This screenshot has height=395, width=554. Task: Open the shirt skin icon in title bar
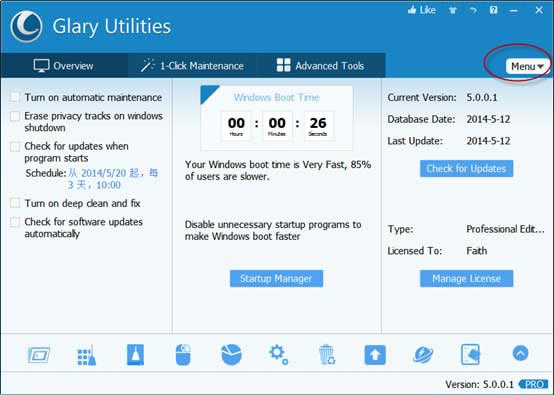pyautogui.click(x=452, y=10)
